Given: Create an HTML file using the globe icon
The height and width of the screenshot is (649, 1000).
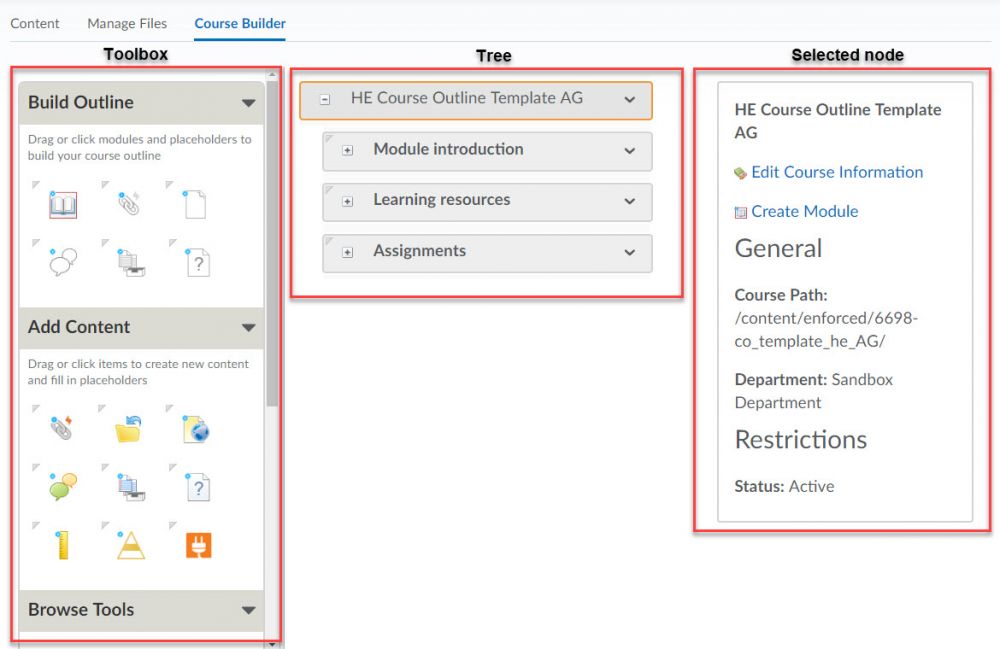Looking at the screenshot, I should [x=196, y=429].
